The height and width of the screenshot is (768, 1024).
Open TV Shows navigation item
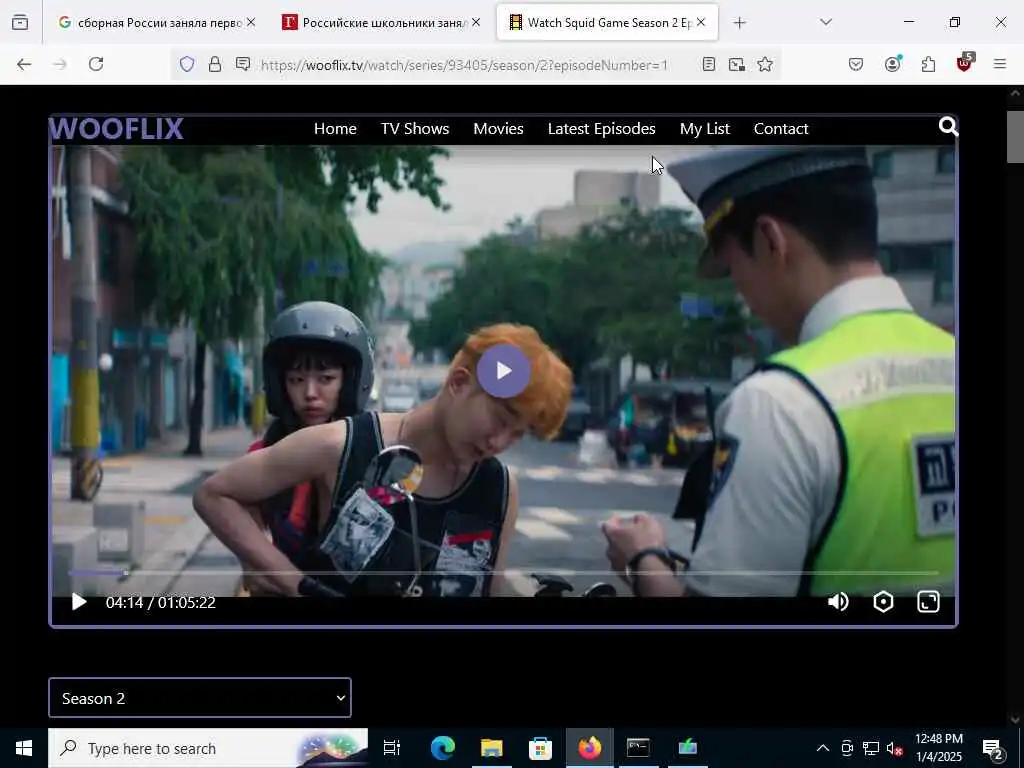coord(415,129)
